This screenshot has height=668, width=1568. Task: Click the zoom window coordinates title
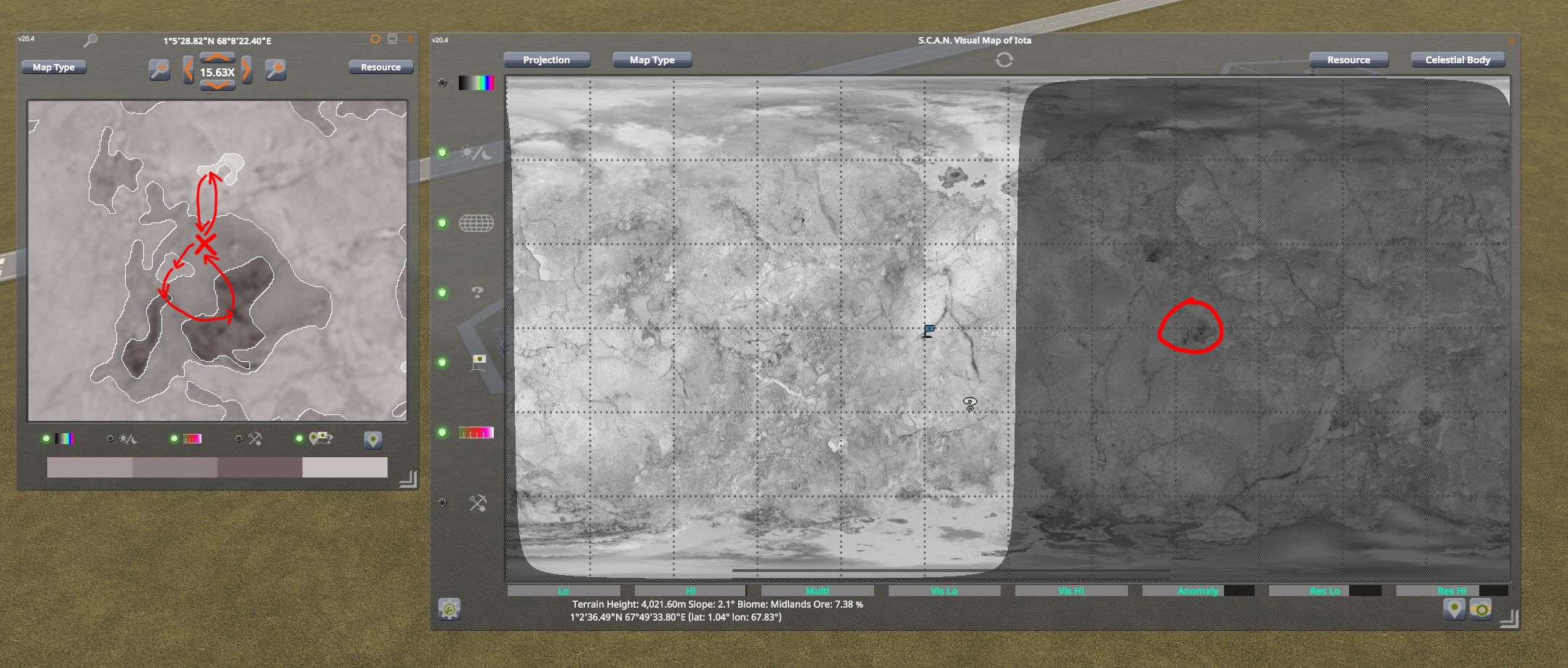[x=217, y=41]
